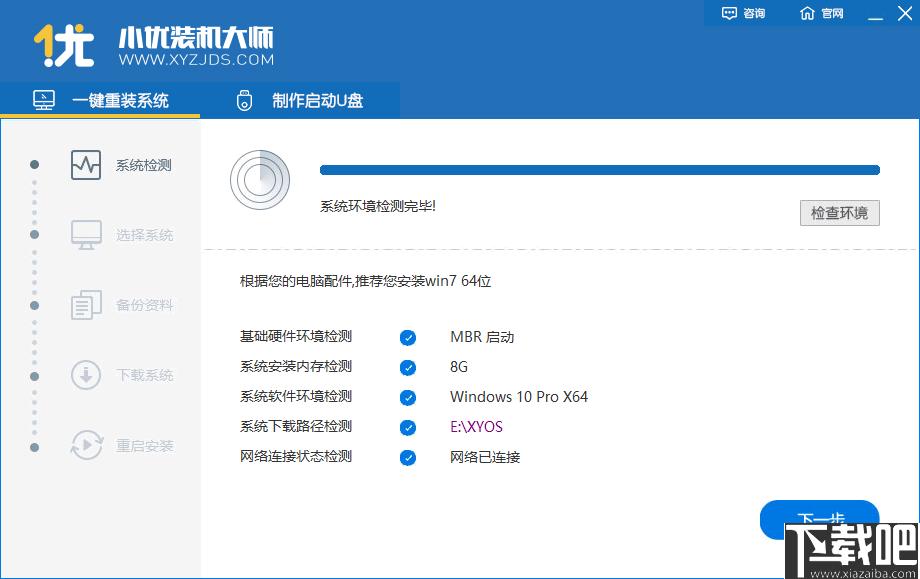Click the 官网 home icon

(x=807, y=13)
